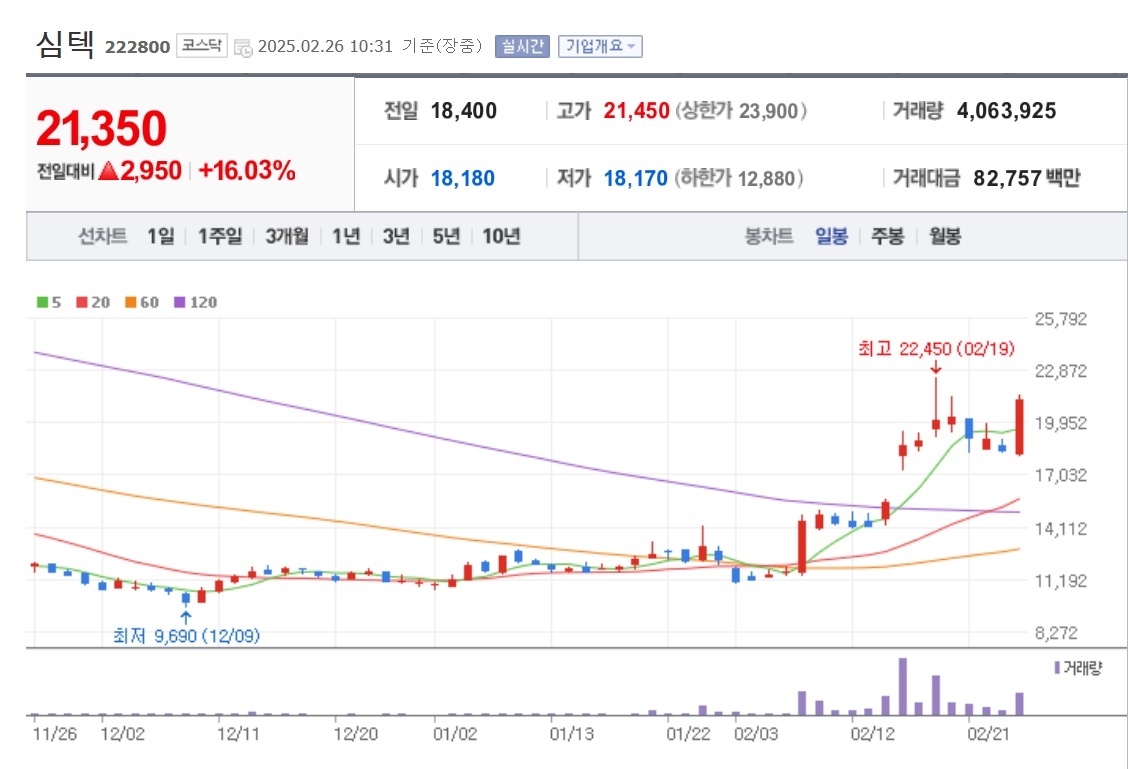Click the 01/02 date axis label
Image resolution: width=1128 pixels, height=769 pixels.
(x=455, y=734)
